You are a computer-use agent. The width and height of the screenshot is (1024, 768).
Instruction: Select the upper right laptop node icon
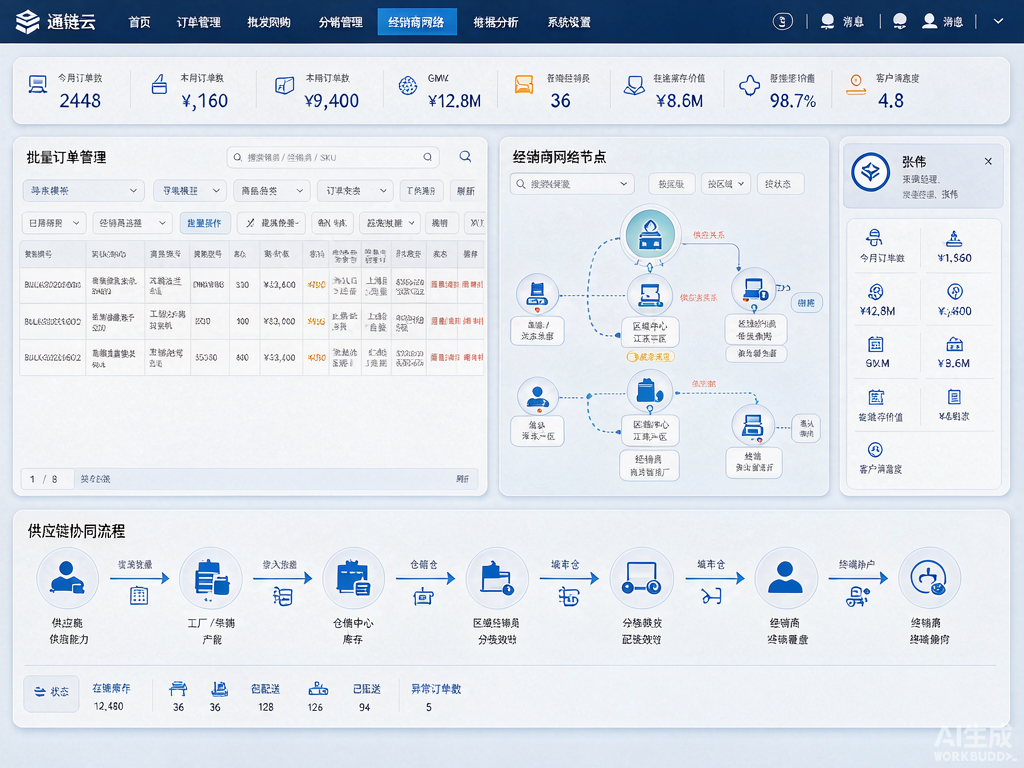tap(754, 289)
